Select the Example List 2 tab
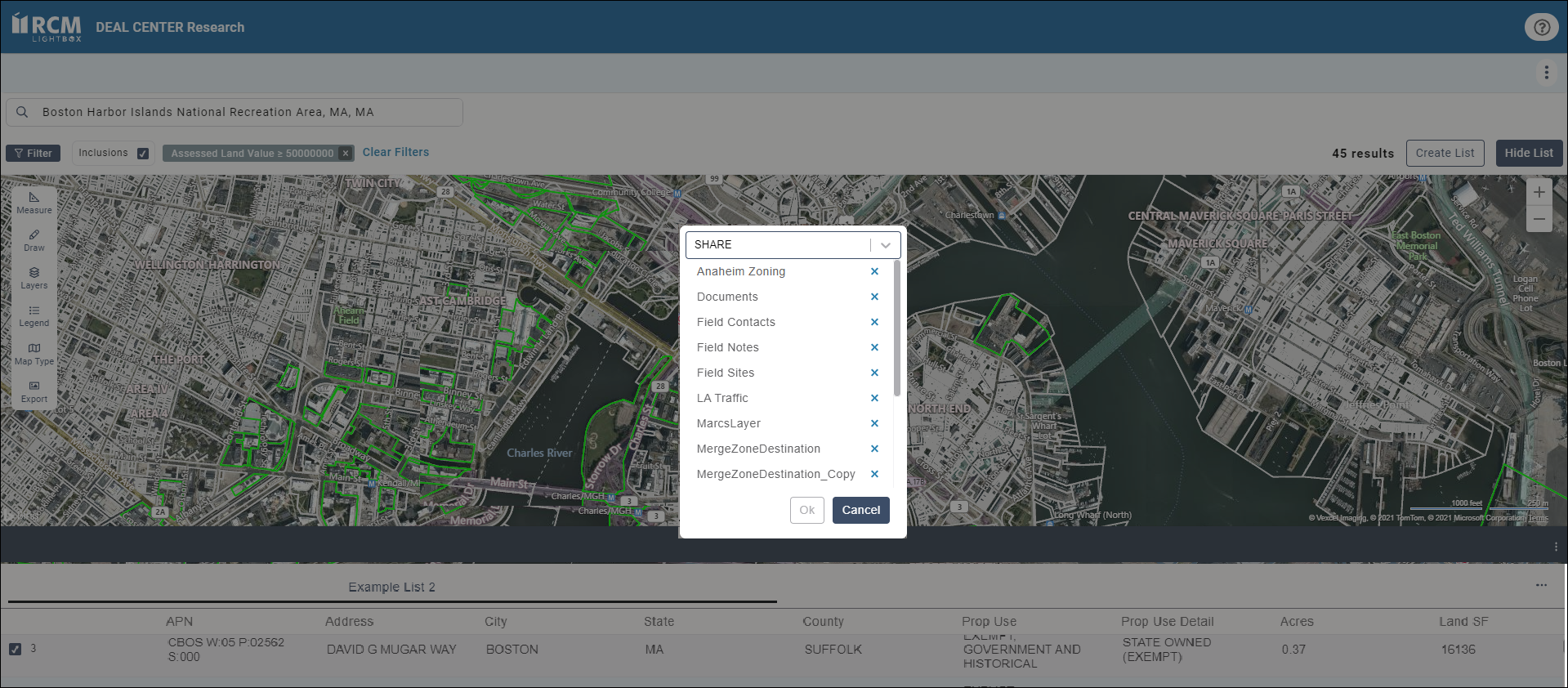The width and height of the screenshot is (1568, 688). coord(391,587)
